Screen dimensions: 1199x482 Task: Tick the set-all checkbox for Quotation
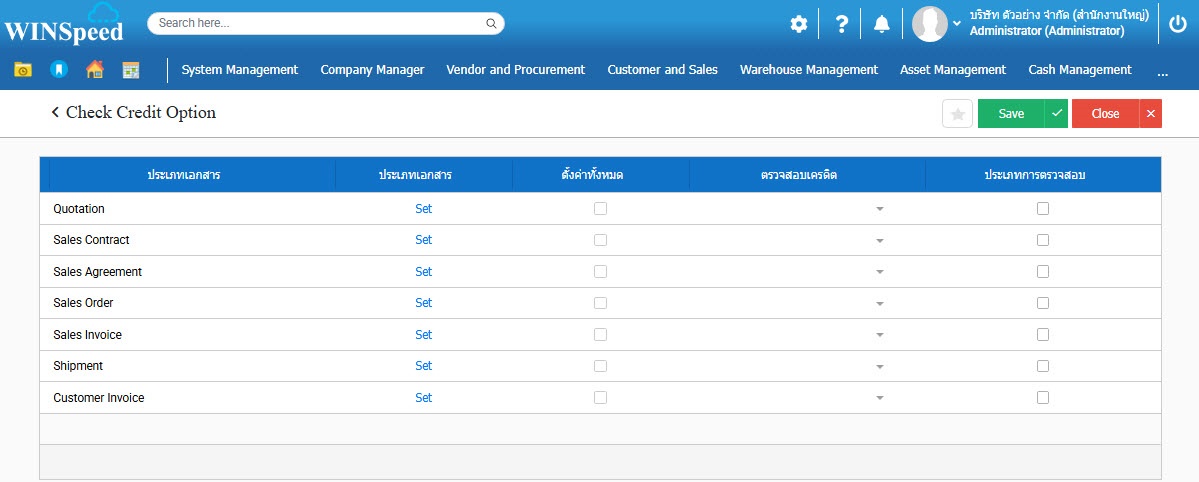tap(600, 208)
